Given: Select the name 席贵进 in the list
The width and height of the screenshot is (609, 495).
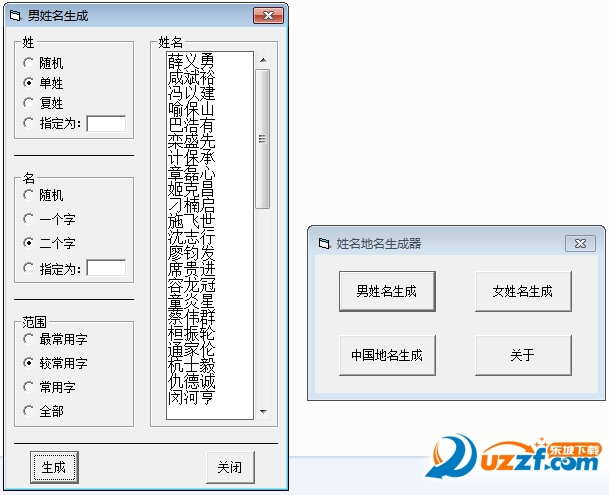Looking at the screenshot, I should 191,269.
